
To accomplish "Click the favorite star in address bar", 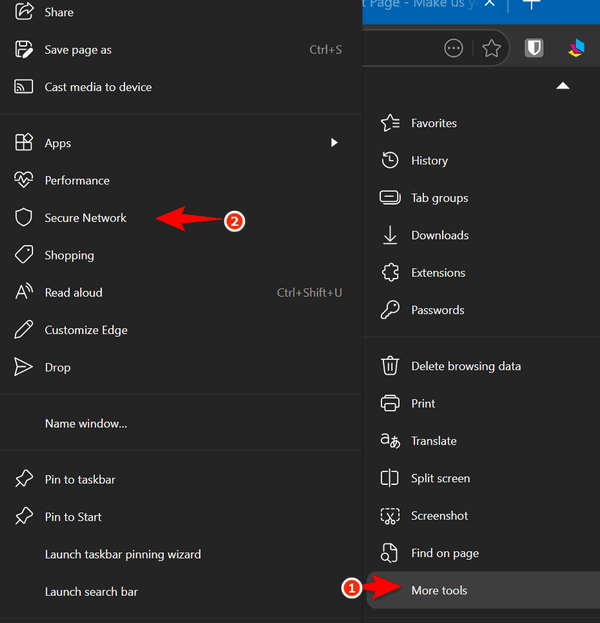I will click(492, 48).
